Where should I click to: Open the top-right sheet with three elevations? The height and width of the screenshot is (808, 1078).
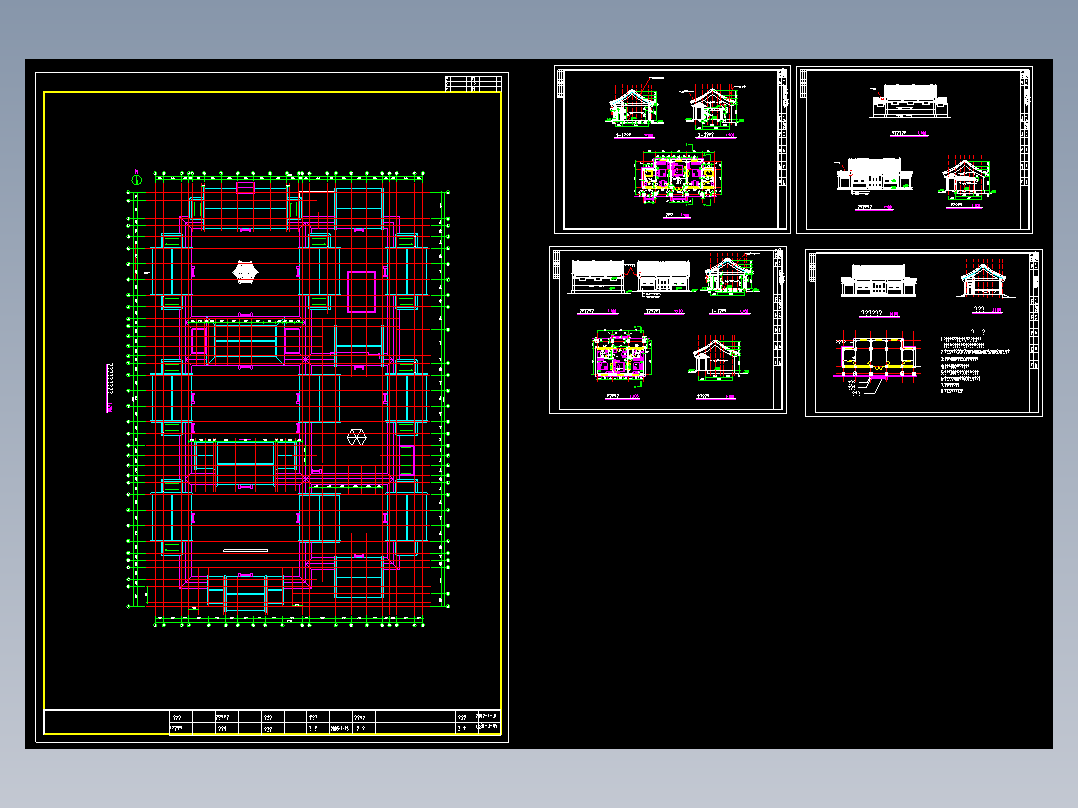[914, 149]
